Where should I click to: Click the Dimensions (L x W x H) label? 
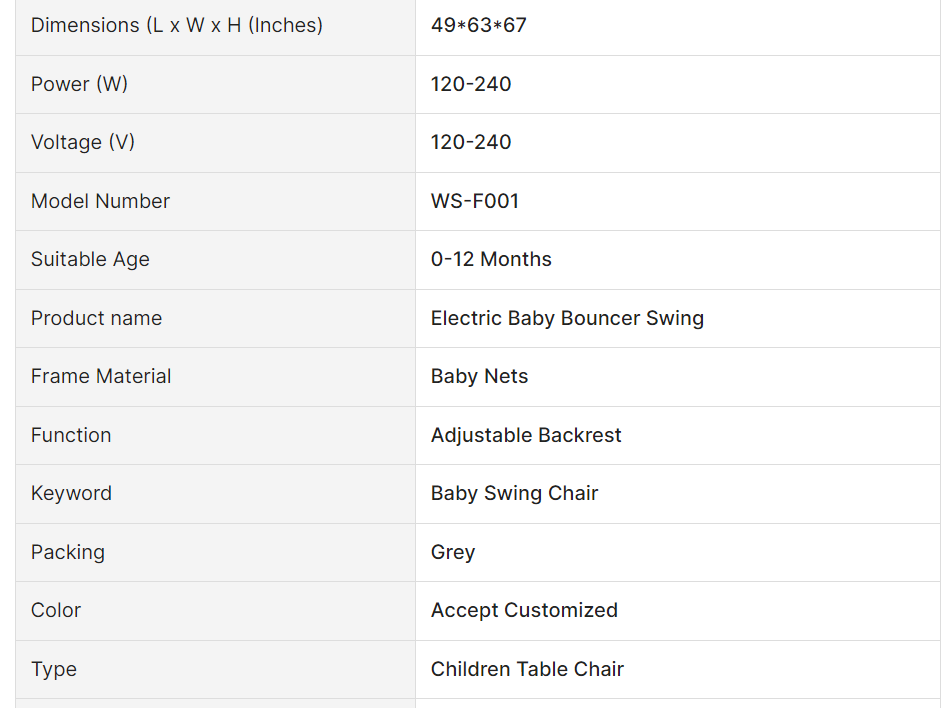(x=177, y=25)
